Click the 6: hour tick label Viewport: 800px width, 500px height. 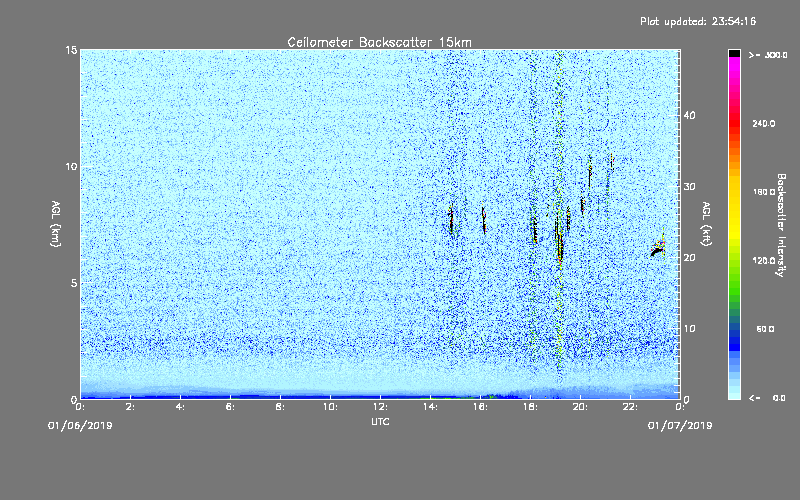pos(230,407)
